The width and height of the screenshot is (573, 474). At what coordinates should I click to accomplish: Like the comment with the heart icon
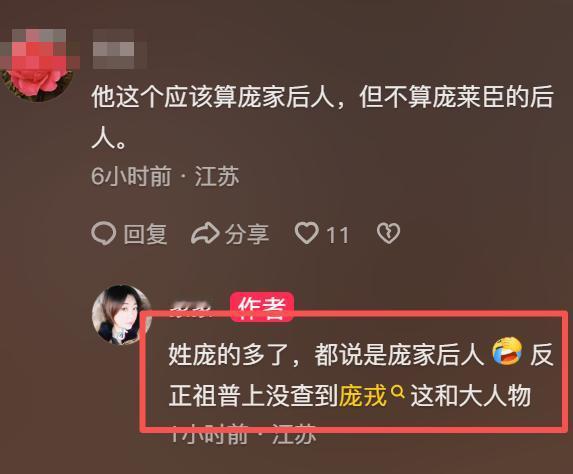click(306, 233)
